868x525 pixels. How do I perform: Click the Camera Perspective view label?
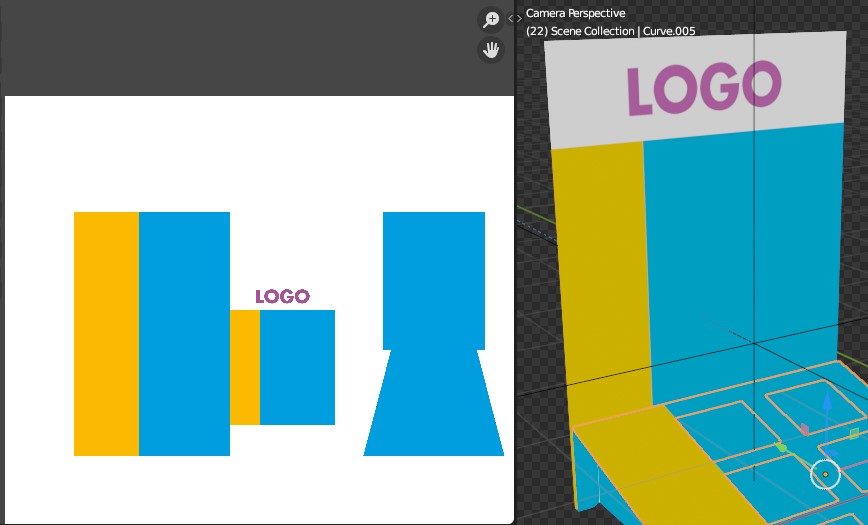(x=575, y=13)
